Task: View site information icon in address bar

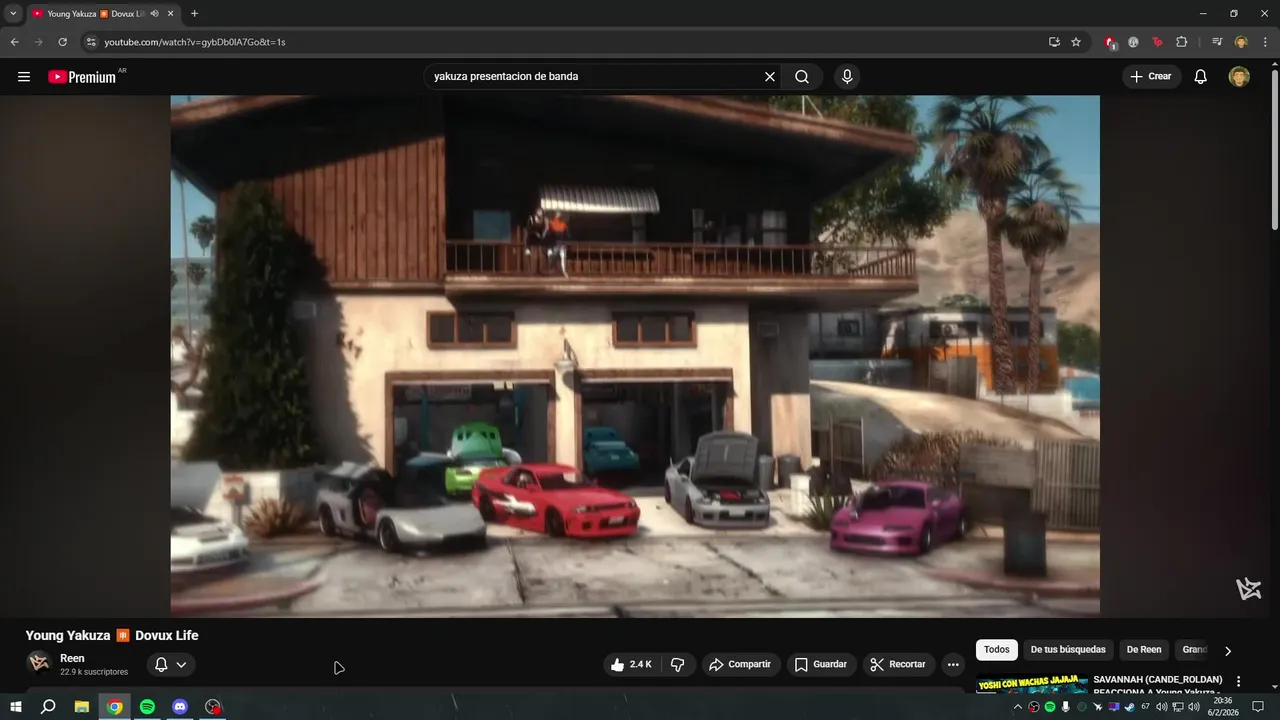Action: pyautogui.click(x=91, y=42)
